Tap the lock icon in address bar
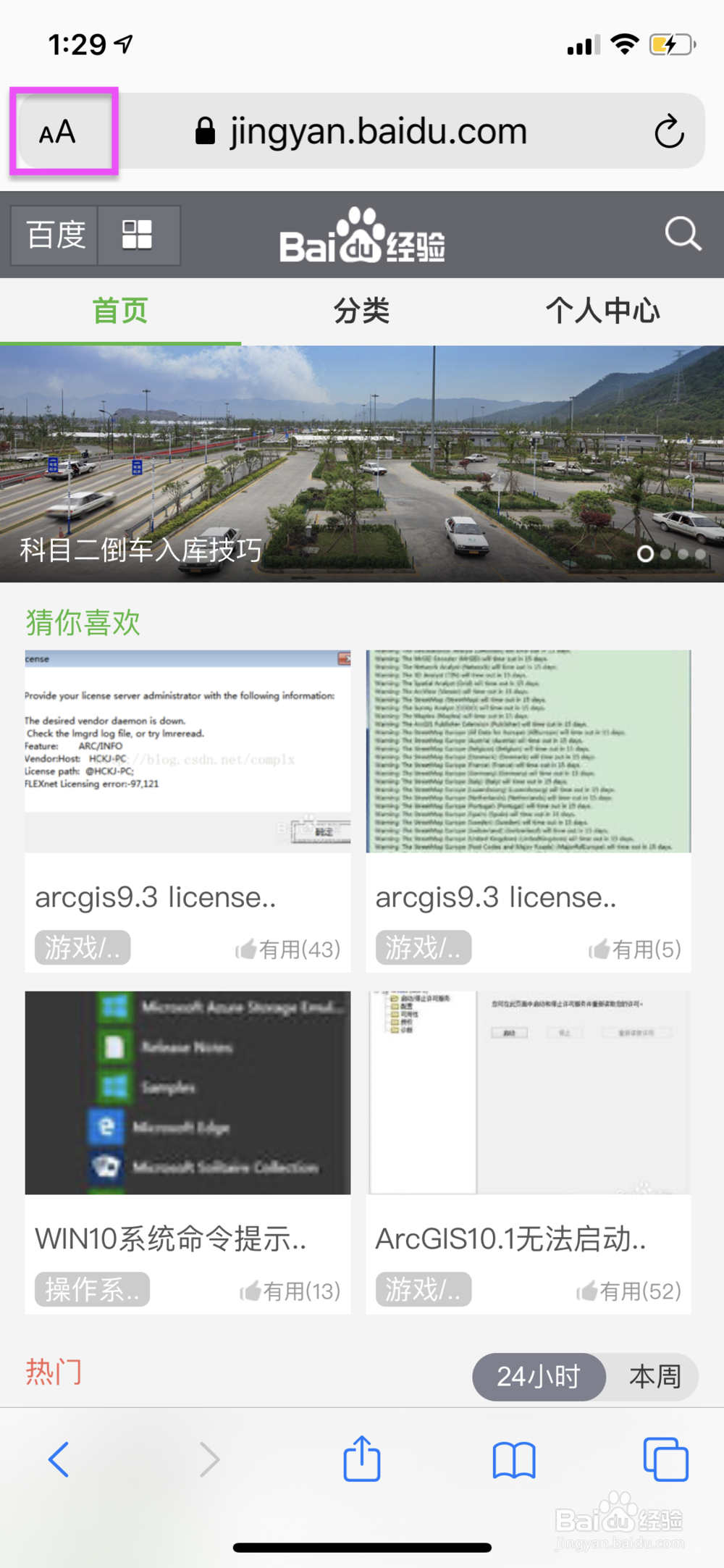 click(206, 131)
